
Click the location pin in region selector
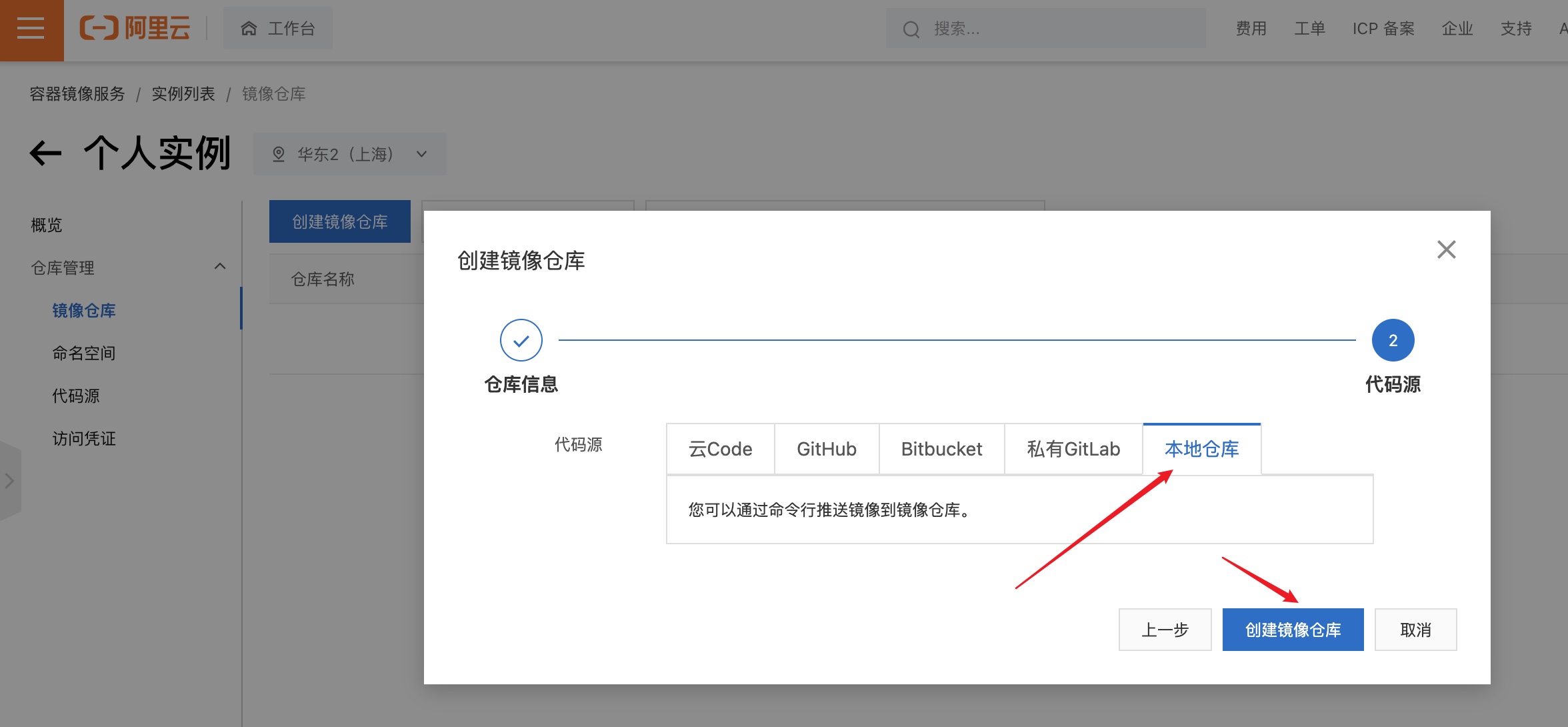pos(279,153)
